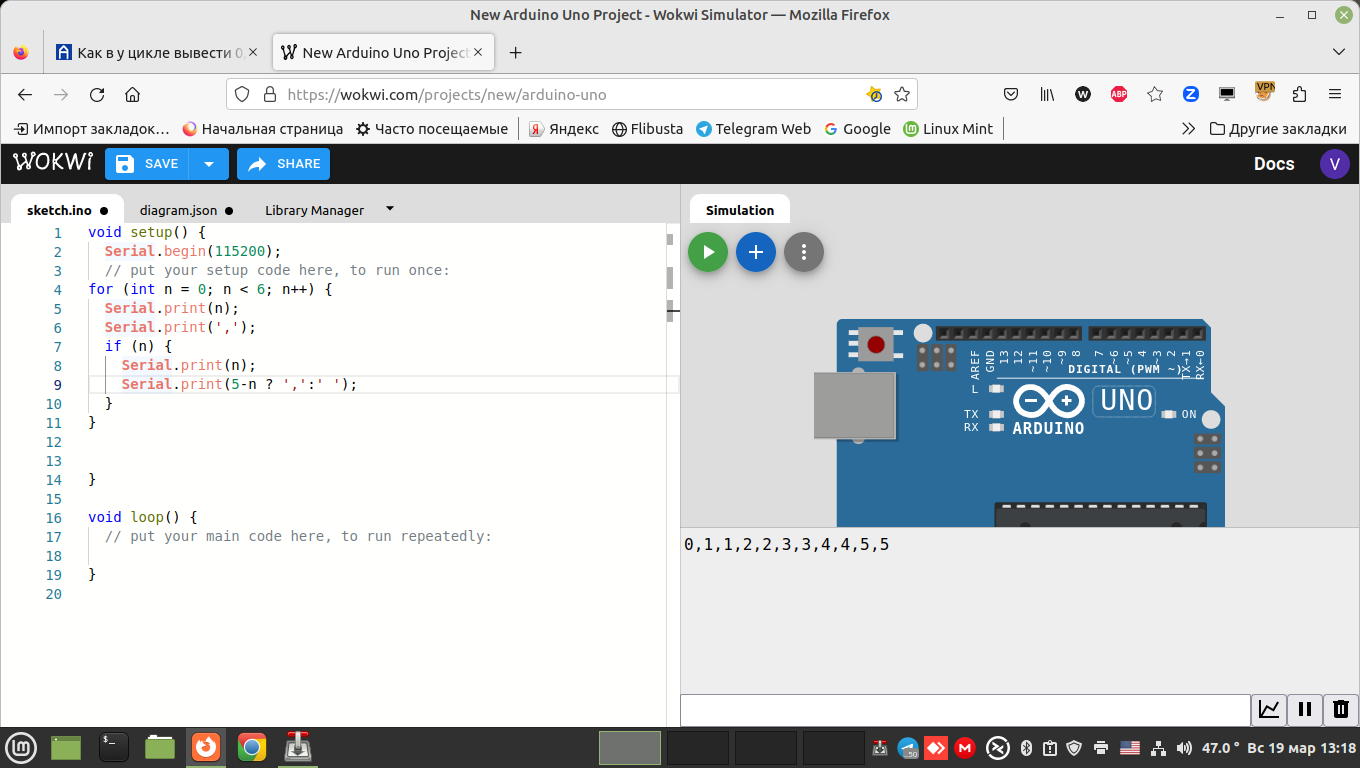Bookmark this page with star icon
The height and width of the screenshot is (768, 1360).
point(902,94)
